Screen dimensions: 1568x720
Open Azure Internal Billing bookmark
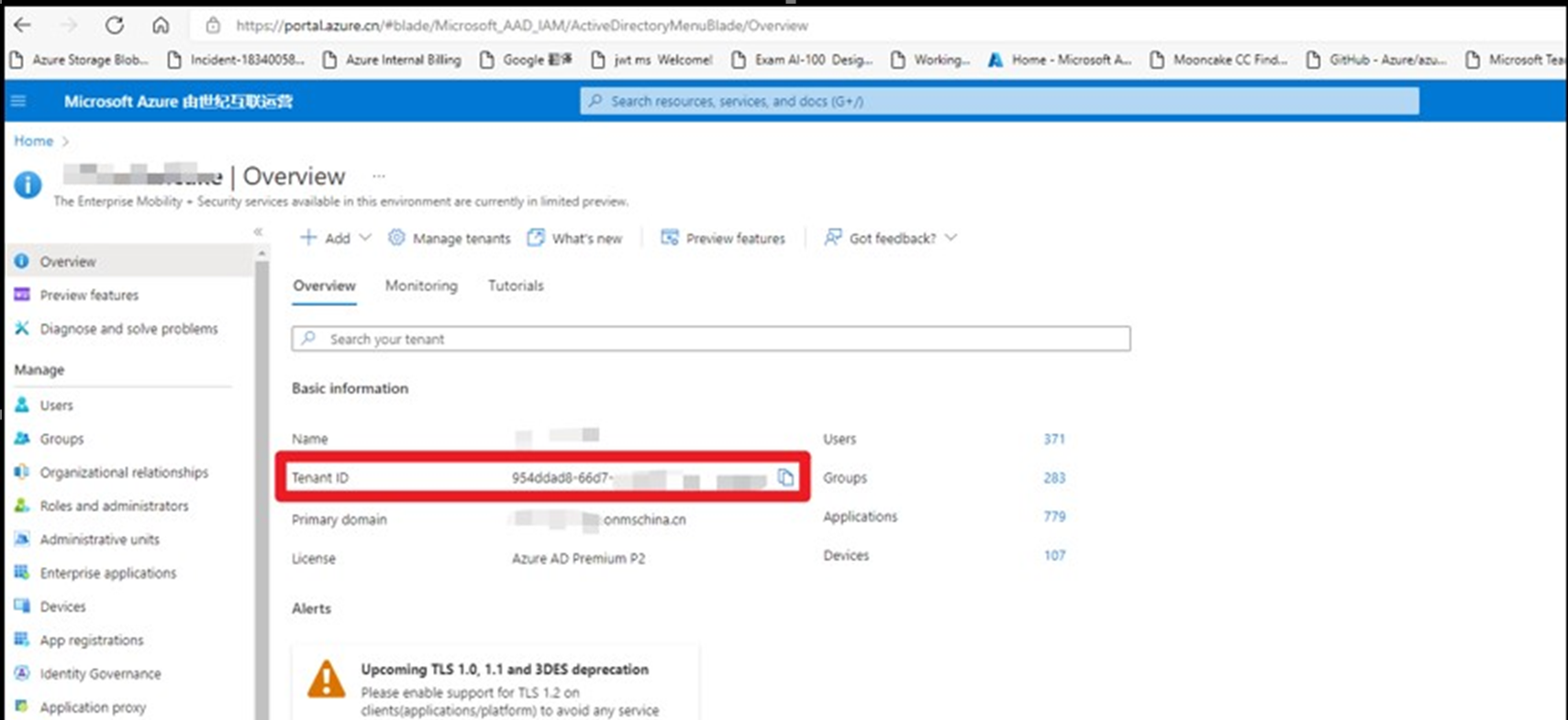392,60
